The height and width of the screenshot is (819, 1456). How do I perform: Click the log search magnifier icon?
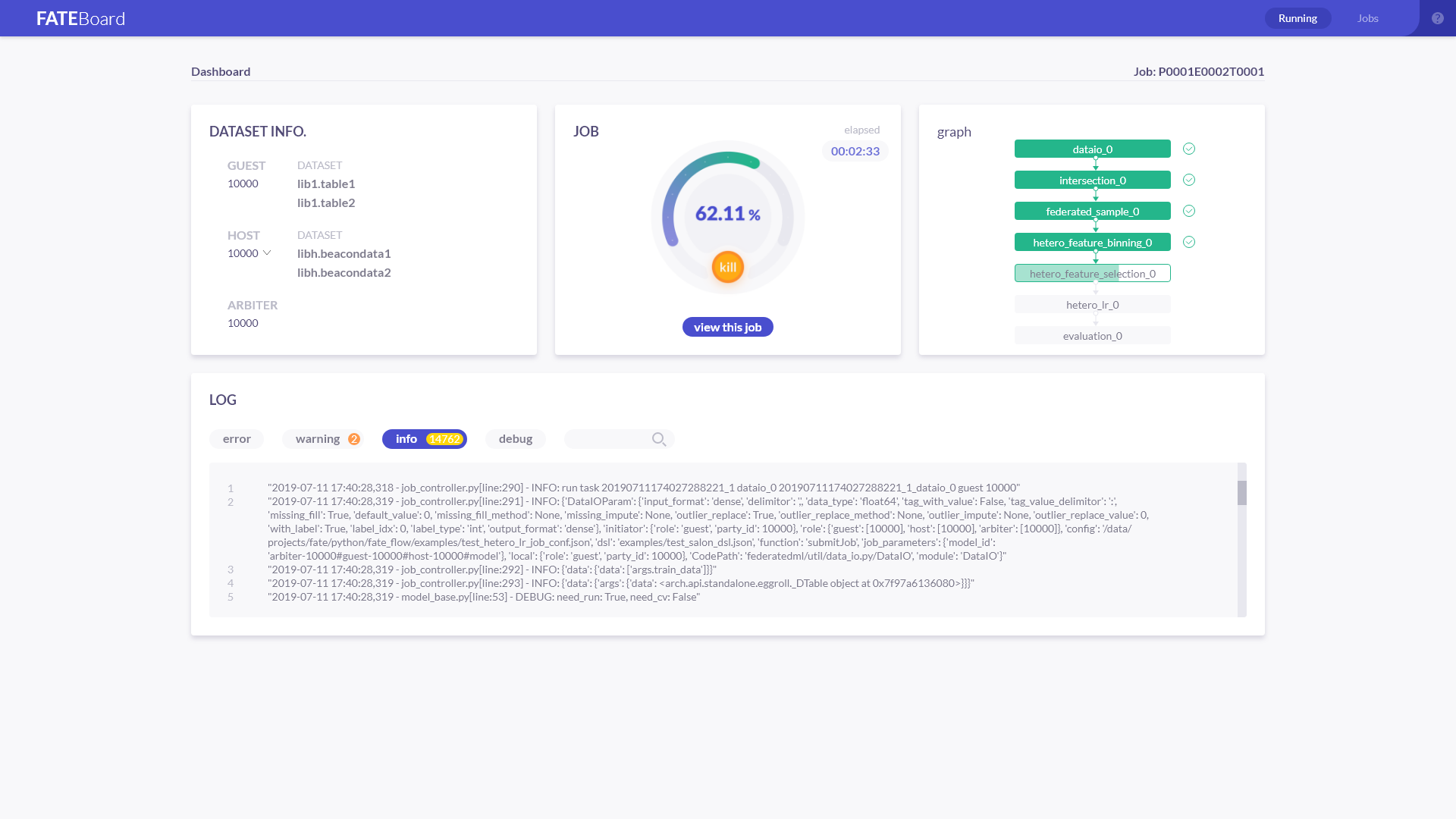[658, 439]
